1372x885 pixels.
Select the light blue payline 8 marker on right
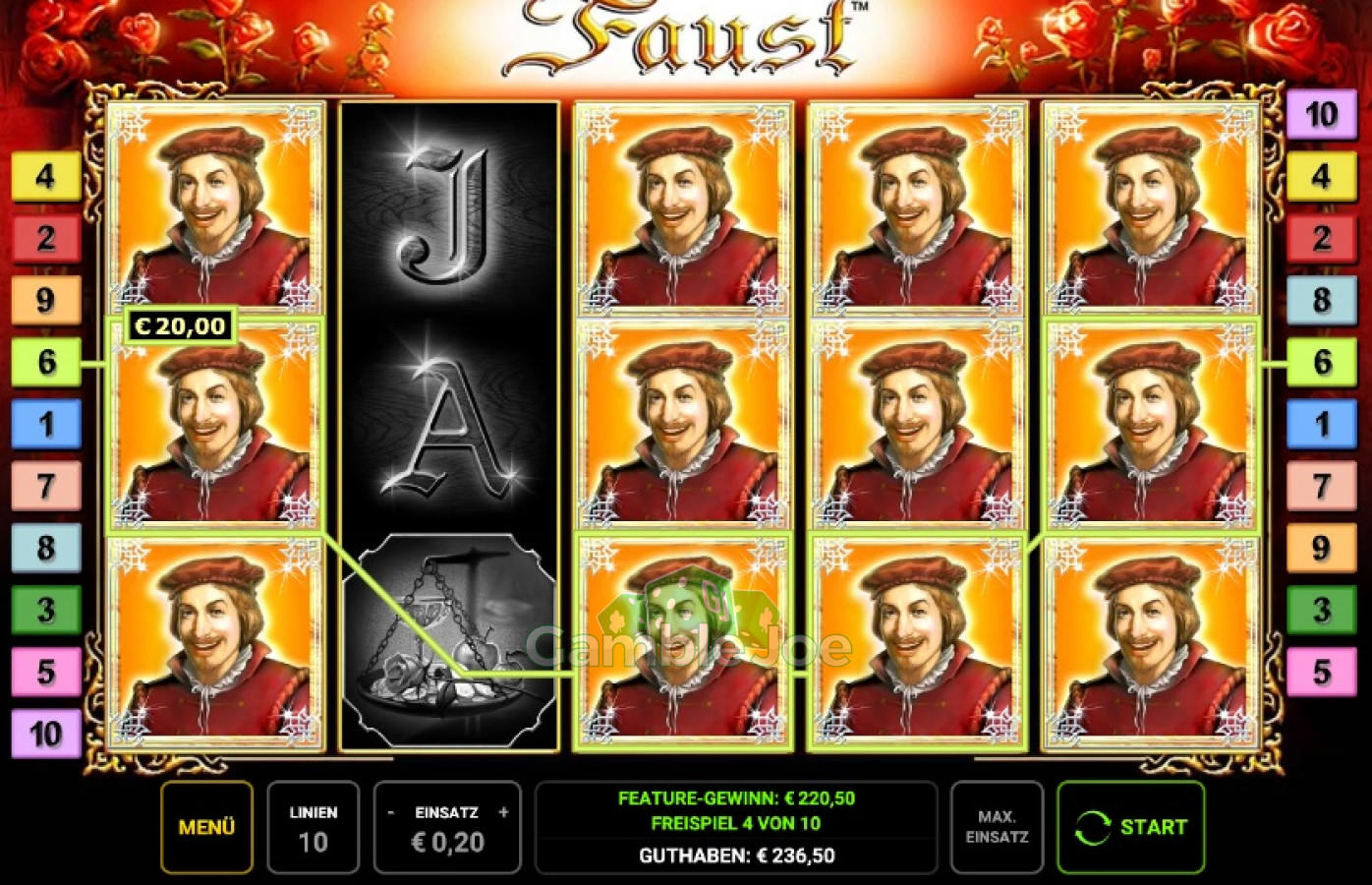click(1321, 301)
